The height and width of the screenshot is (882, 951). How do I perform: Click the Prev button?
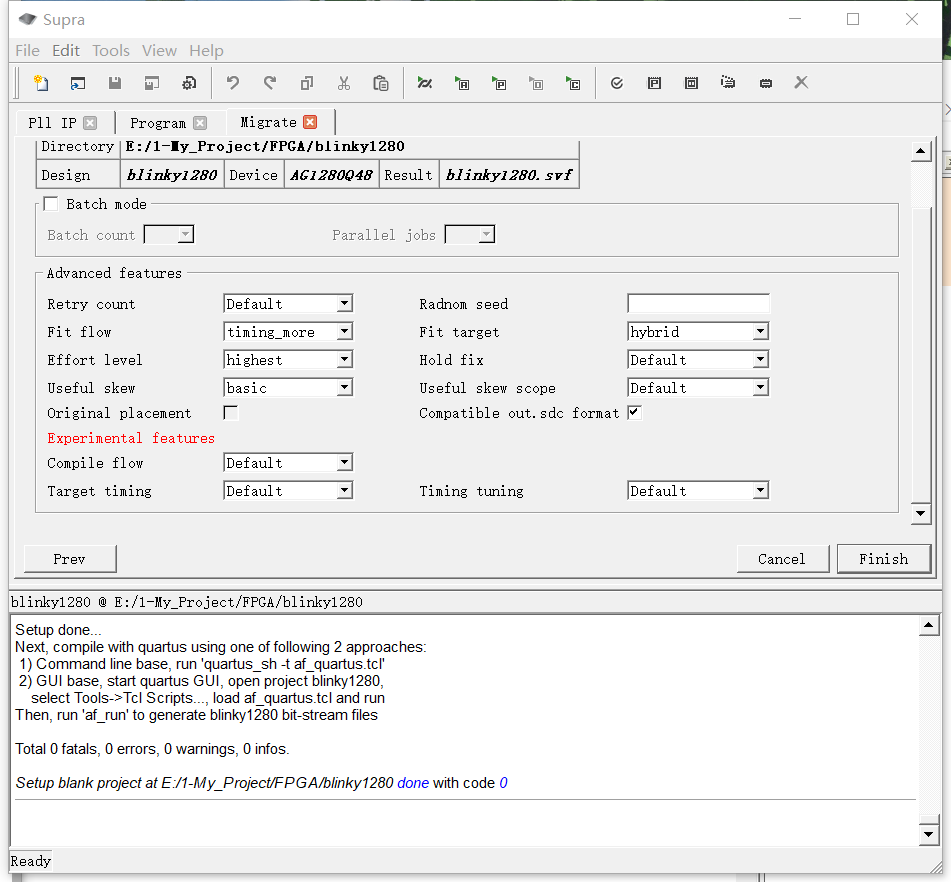(x=70, y=559)
